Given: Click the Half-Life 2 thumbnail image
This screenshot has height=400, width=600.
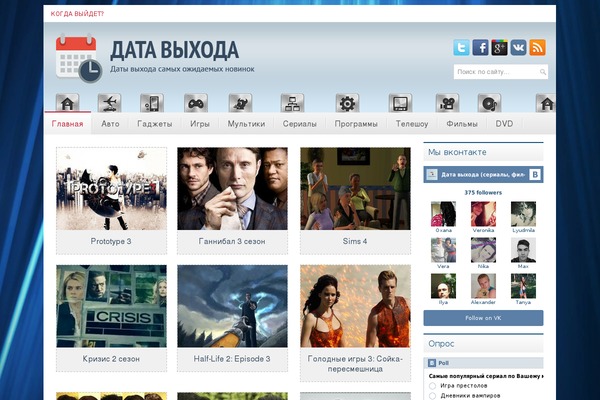Looking at the screenshot, I should click(x=232, y=306).
